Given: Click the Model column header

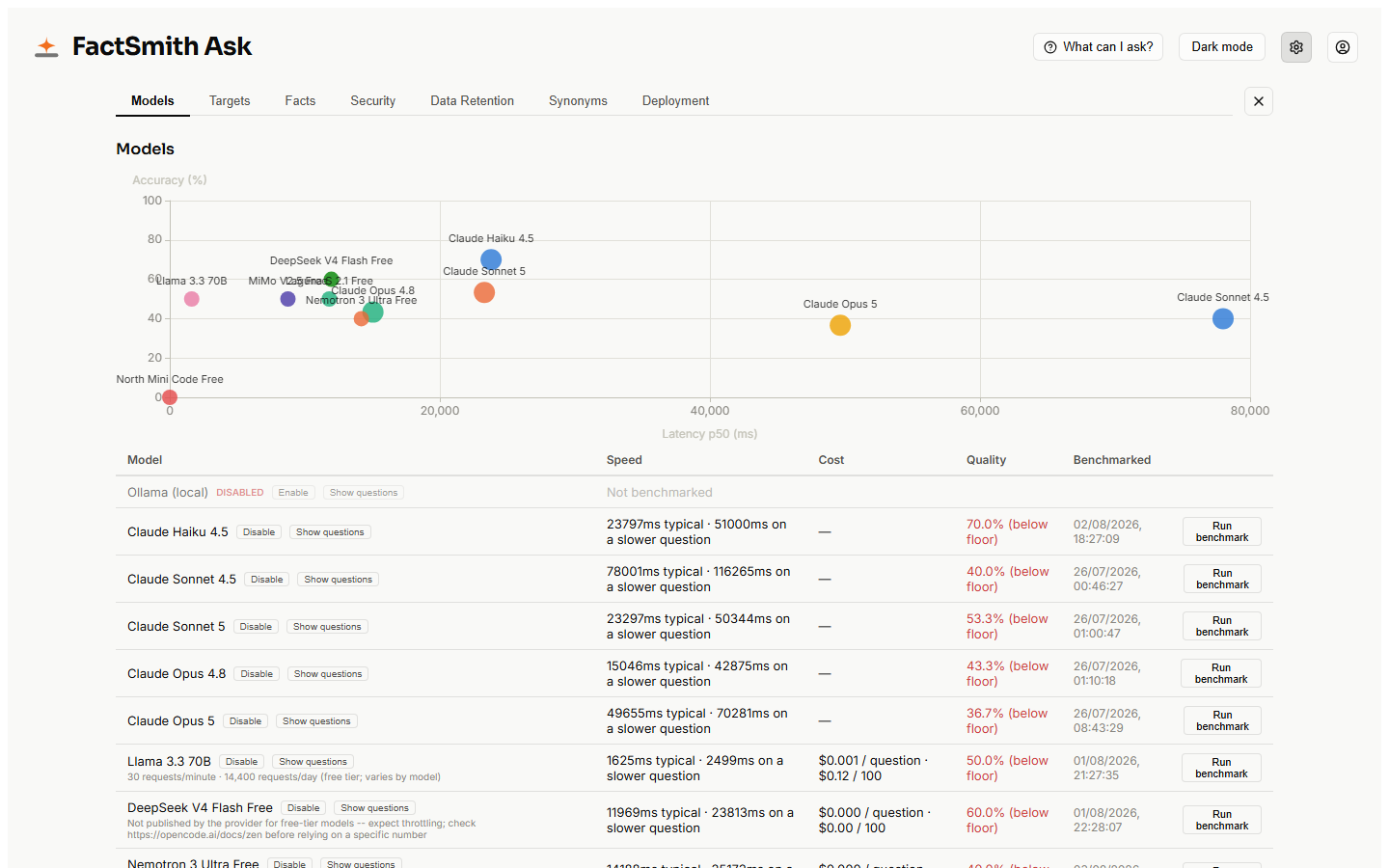Looking at the screenshot, I should [145, 460].
